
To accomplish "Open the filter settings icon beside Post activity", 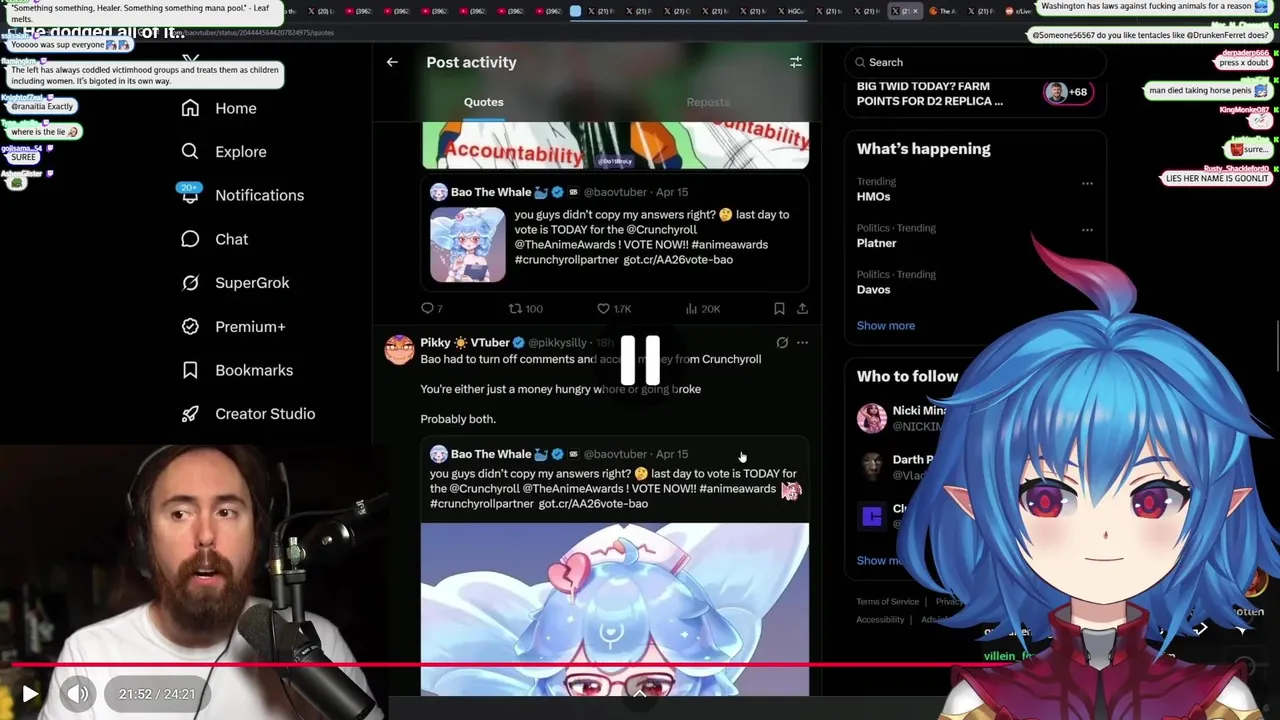I will tap(796, 62).
